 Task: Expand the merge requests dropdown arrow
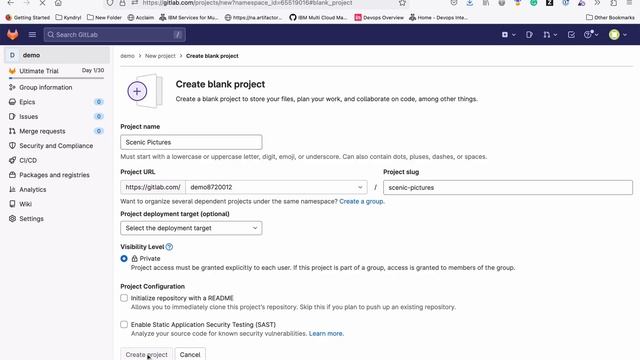click(555, 35)
